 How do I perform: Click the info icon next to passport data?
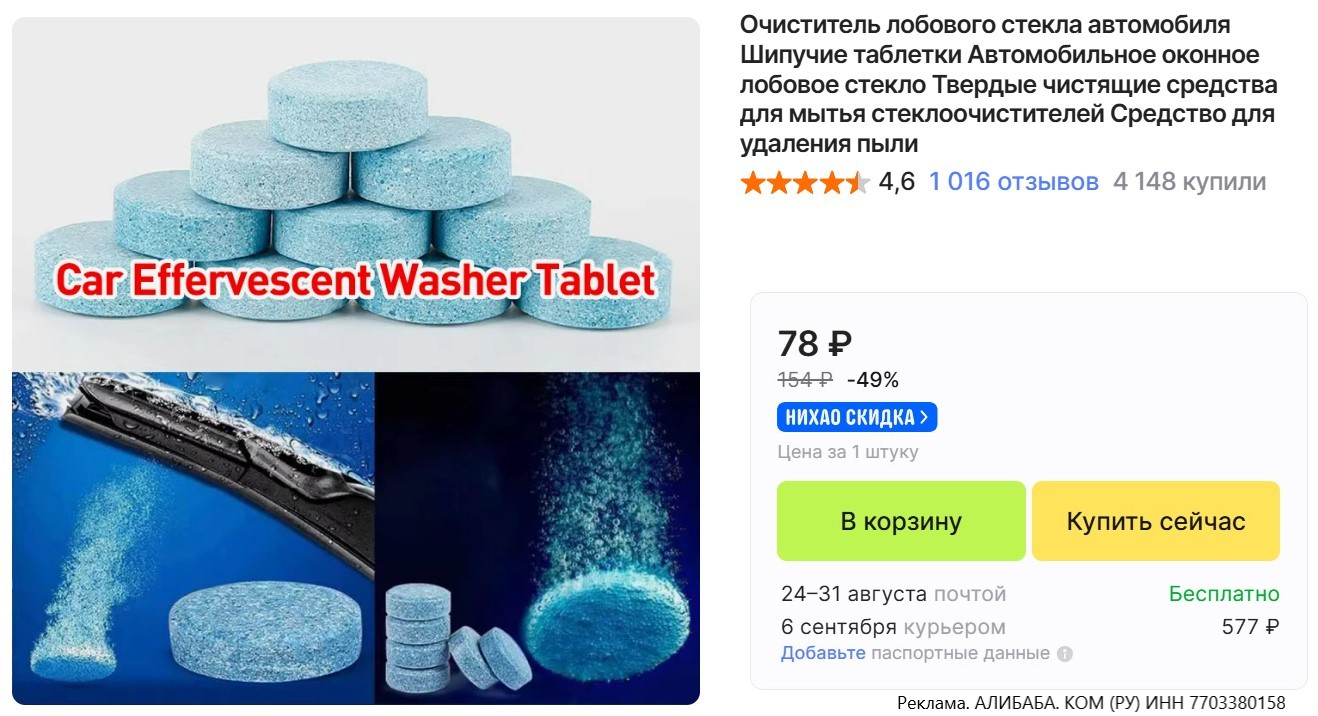[1065, 654]
